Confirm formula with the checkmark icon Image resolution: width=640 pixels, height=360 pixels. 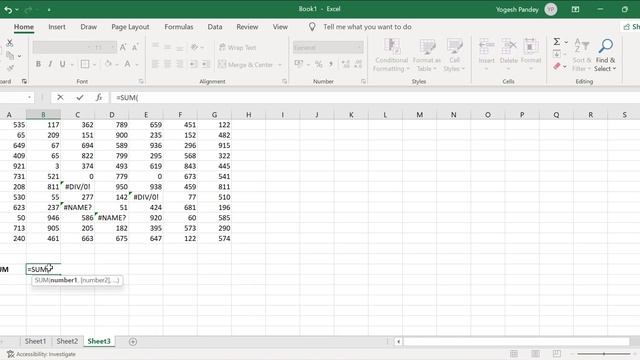[x=80, y=97]
